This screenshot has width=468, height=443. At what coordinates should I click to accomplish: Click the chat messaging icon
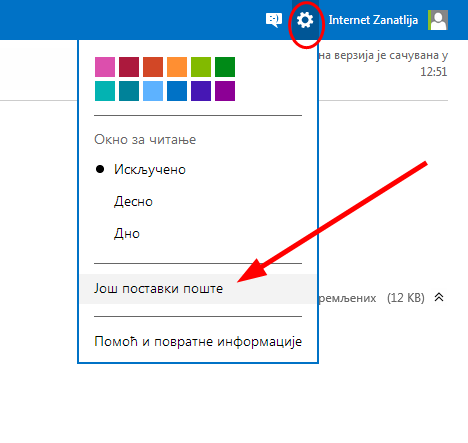point(274,20)
